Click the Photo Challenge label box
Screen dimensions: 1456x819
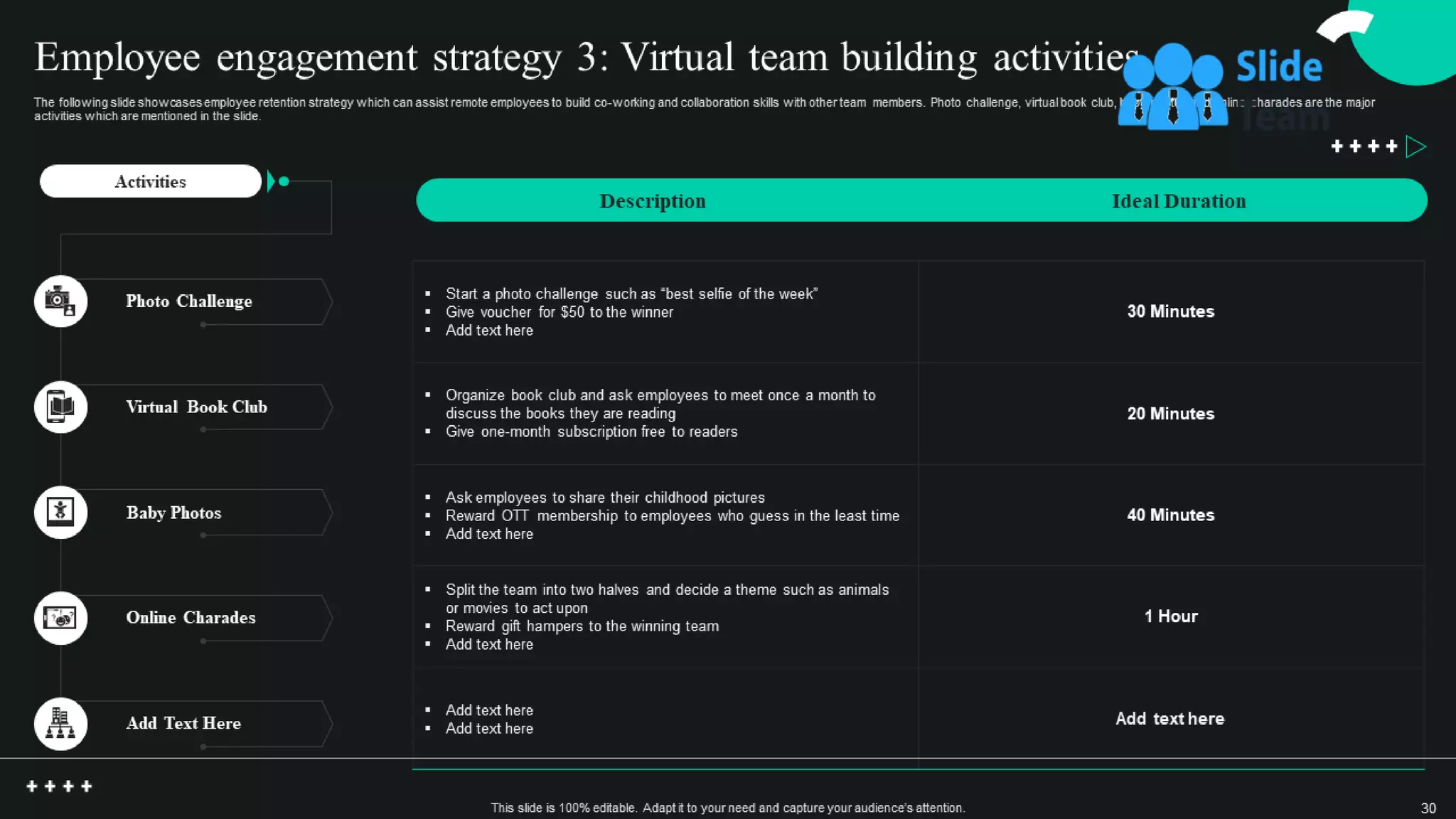(x=189, y=301)
